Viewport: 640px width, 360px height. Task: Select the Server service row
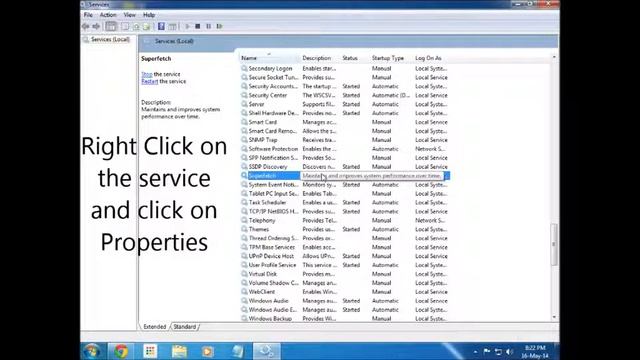click(345, 104)
